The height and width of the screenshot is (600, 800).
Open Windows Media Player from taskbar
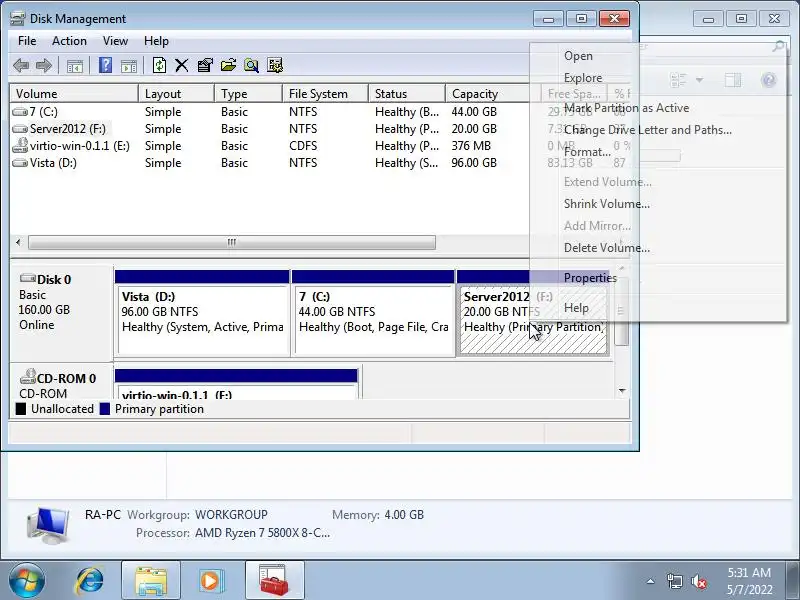211,581
